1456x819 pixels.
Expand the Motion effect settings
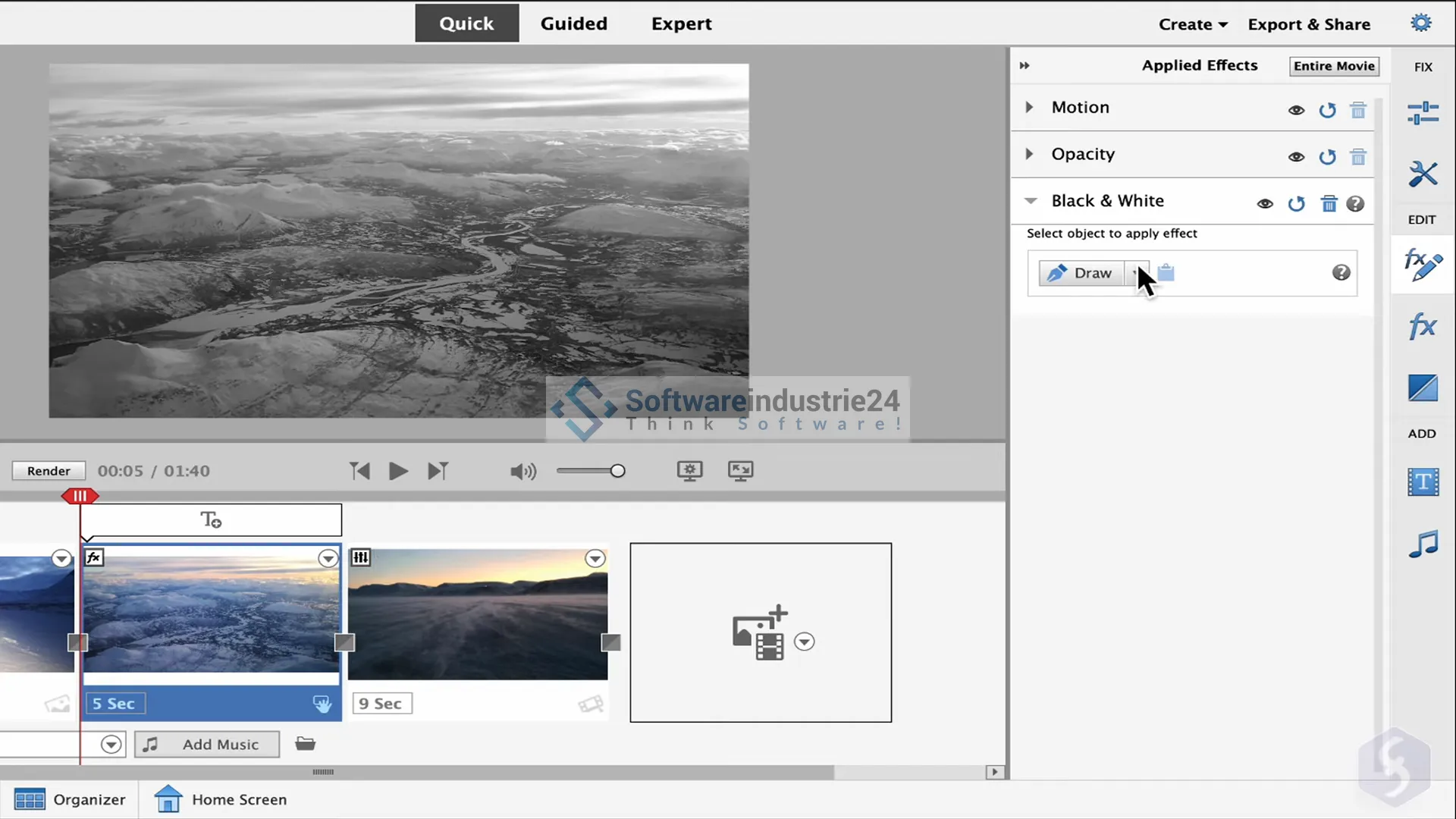(1029, 107)
